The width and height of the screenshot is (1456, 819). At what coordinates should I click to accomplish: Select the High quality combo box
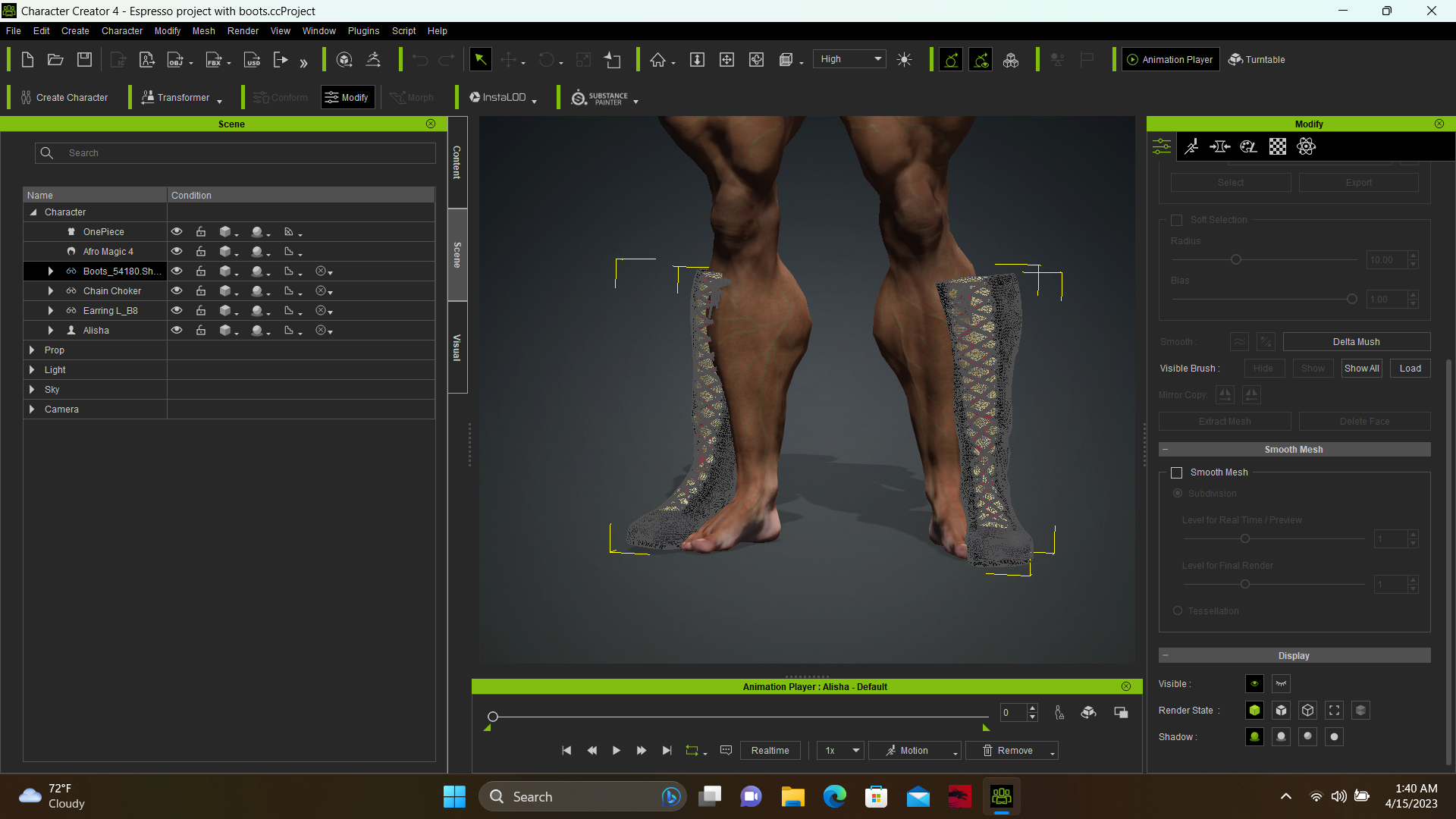point(850,59)
